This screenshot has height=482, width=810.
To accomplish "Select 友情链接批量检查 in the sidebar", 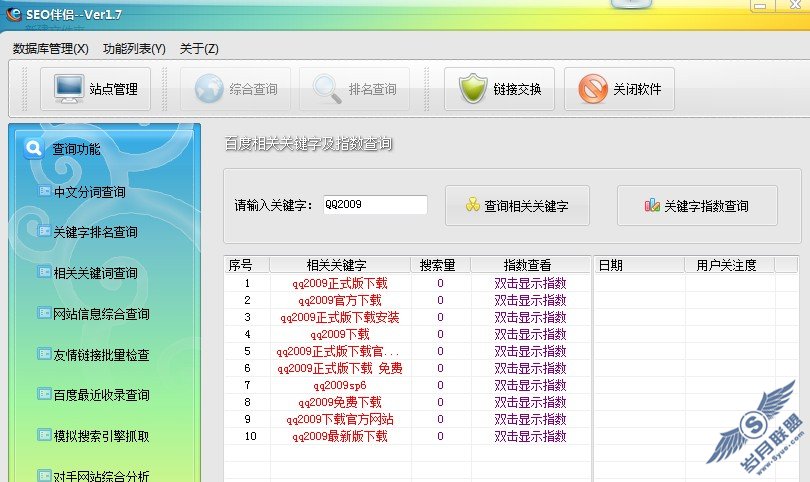I will [101, 355].
